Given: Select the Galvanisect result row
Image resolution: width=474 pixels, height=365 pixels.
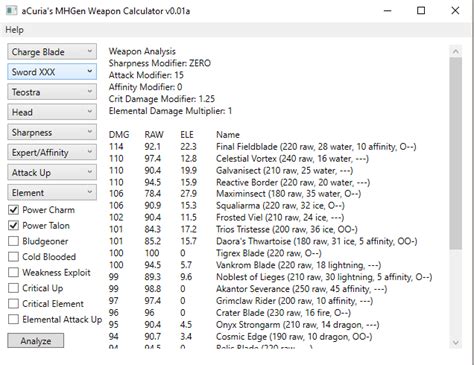Looking at the screenshot, I should coord(231,171).
